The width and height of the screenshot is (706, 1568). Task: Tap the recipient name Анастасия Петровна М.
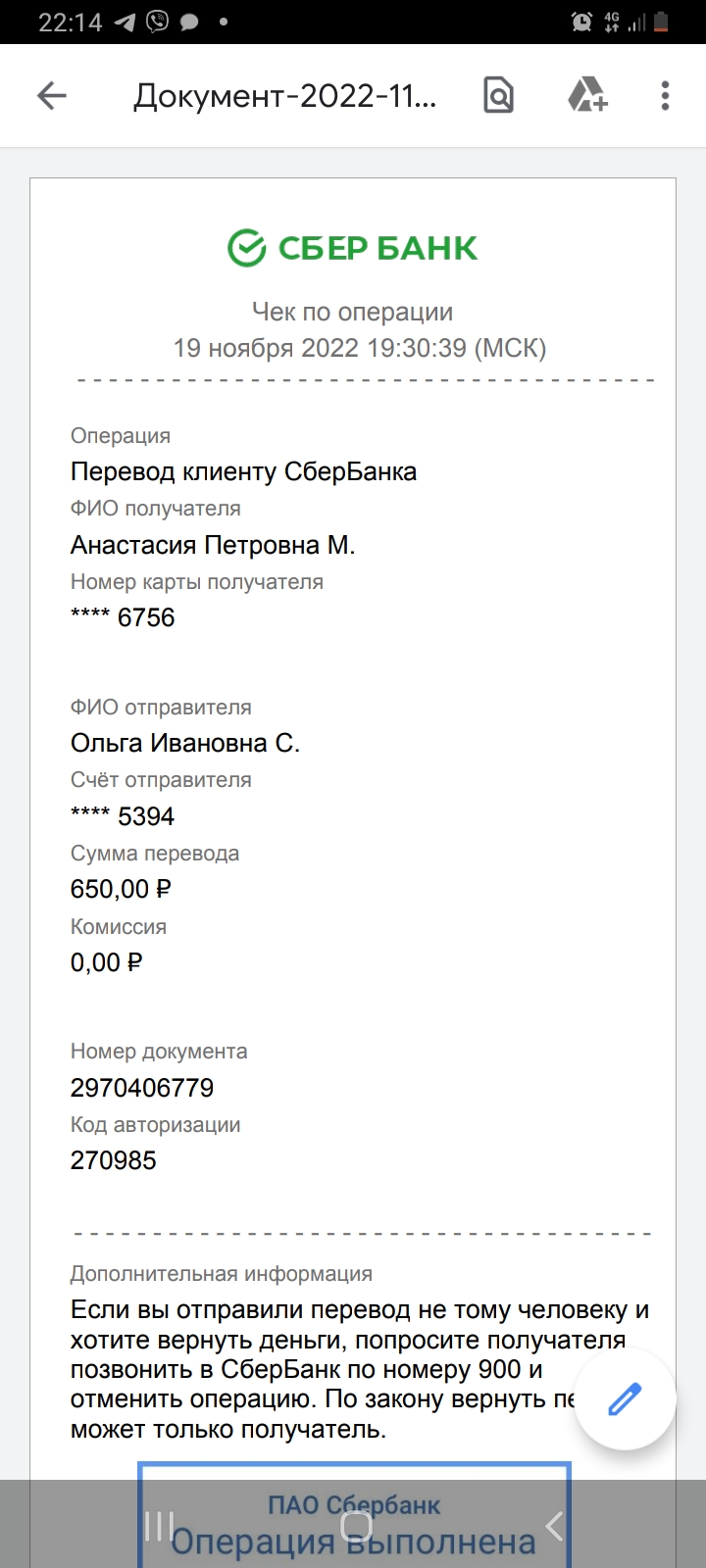[213, 545]
